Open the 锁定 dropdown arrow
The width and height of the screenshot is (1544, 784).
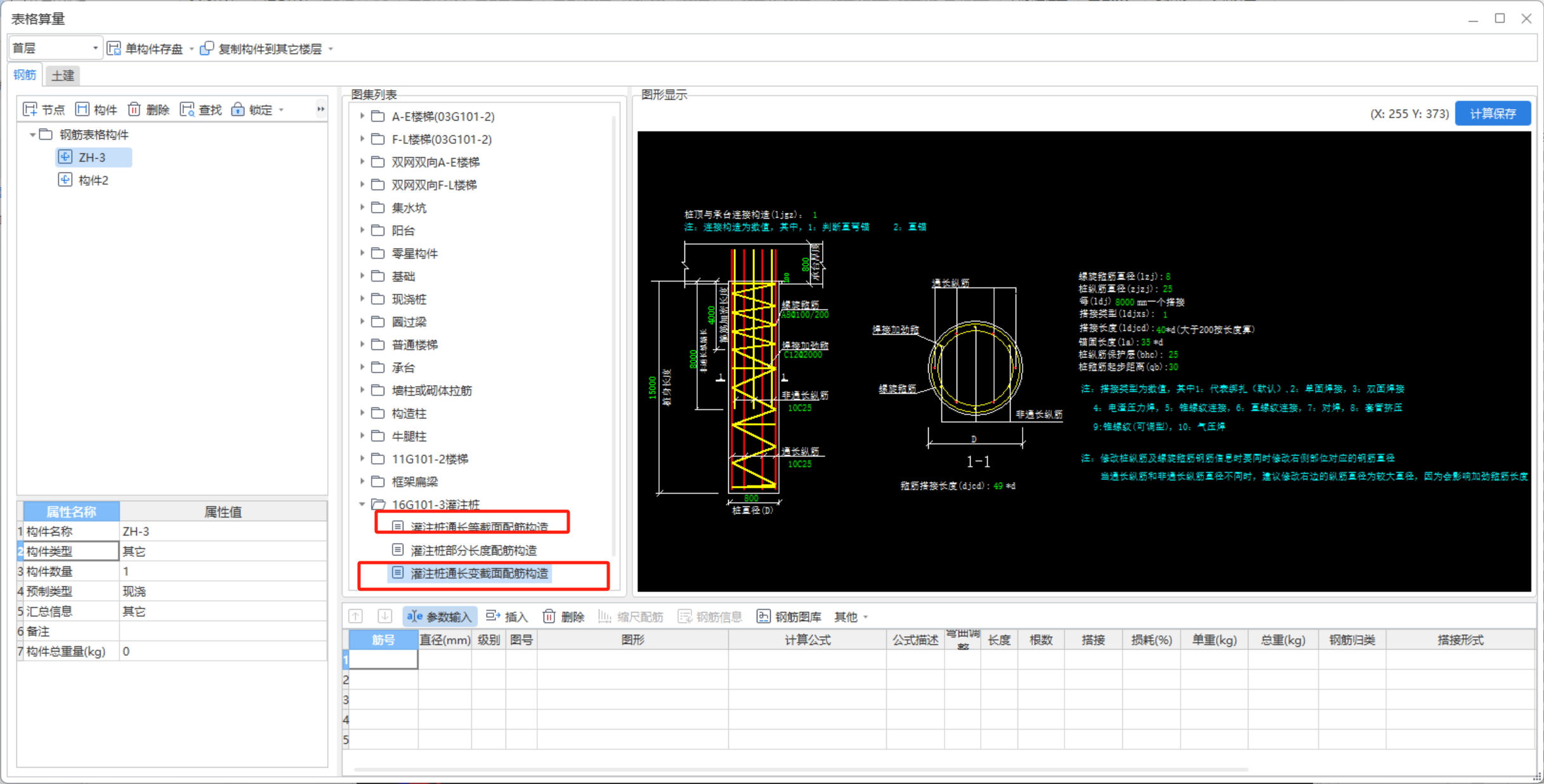pyautogui.click(x=281, y=110)
